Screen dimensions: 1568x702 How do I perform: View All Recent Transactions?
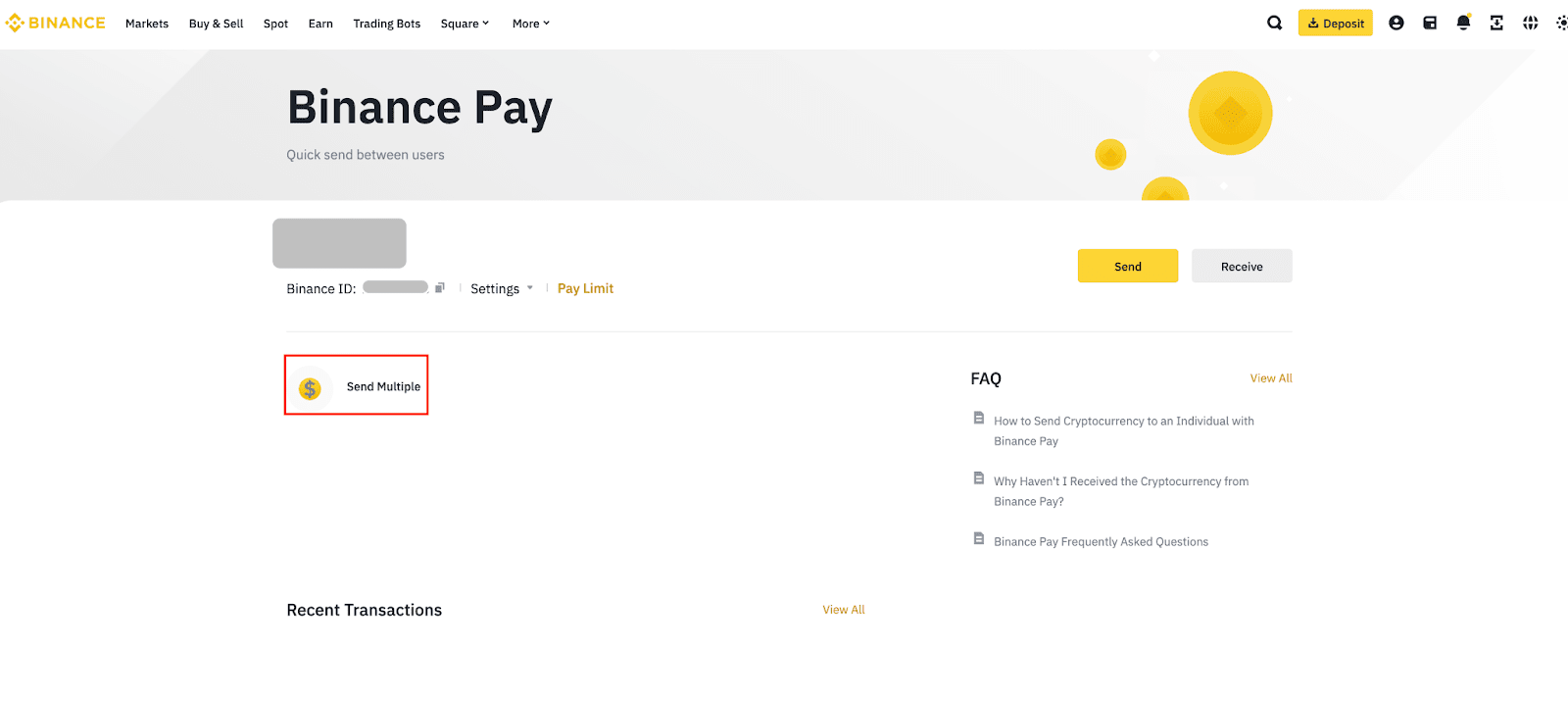[844, 610]
